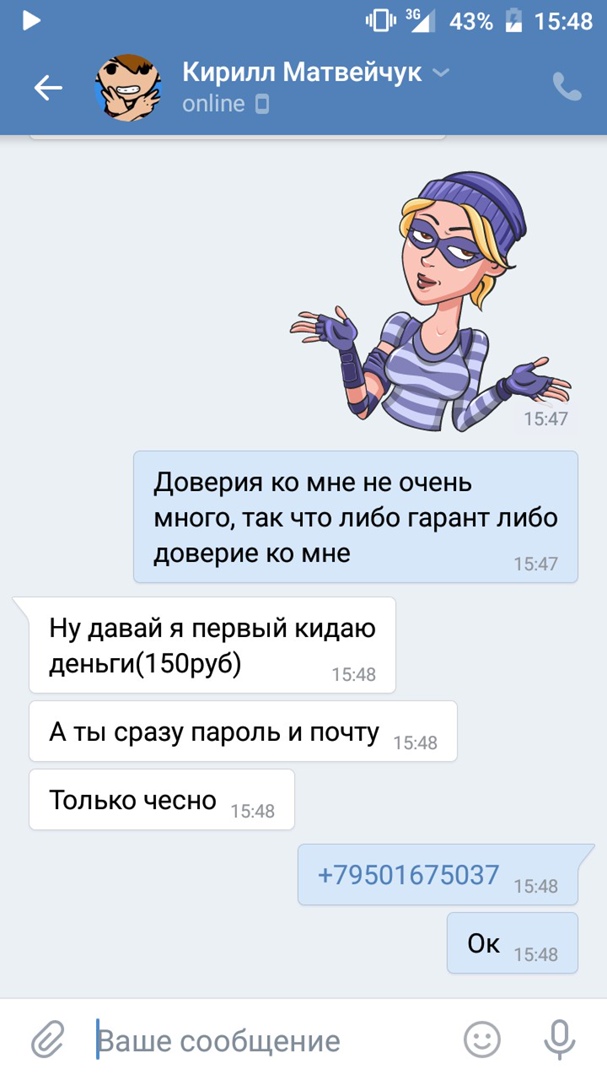This screenshot has height=1080, width=607.
Task: Select the 'Доверия ко мне' message bubble
Action: [356, 517]
